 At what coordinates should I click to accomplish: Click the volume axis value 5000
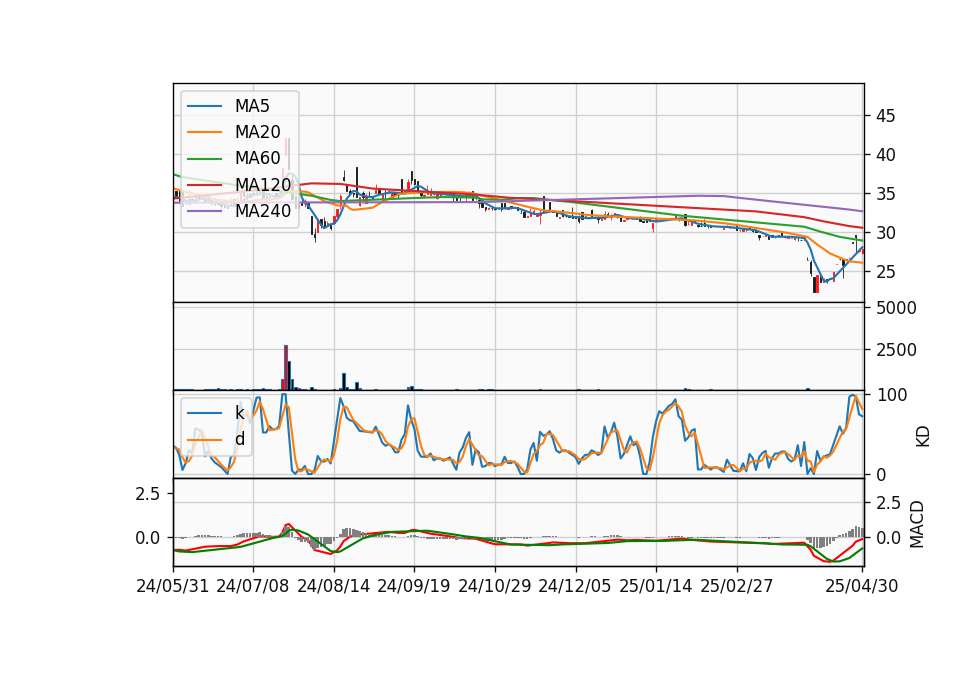tap(896, 308)
